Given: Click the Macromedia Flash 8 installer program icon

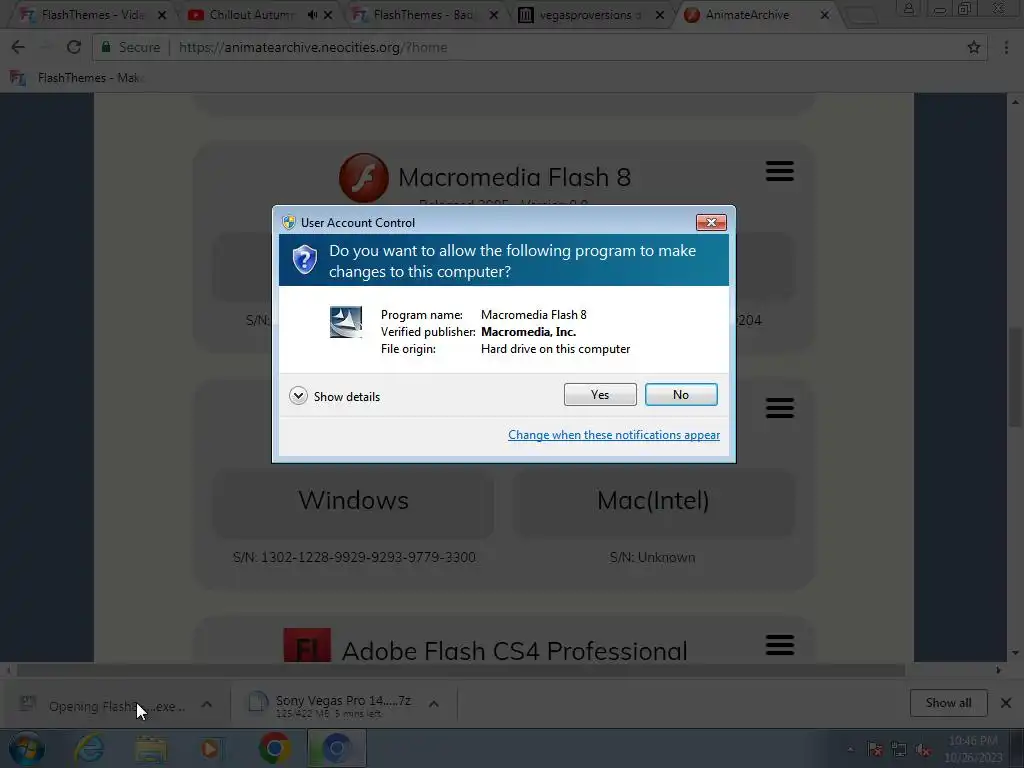Looking at the screenshot, I should (345, 322).
